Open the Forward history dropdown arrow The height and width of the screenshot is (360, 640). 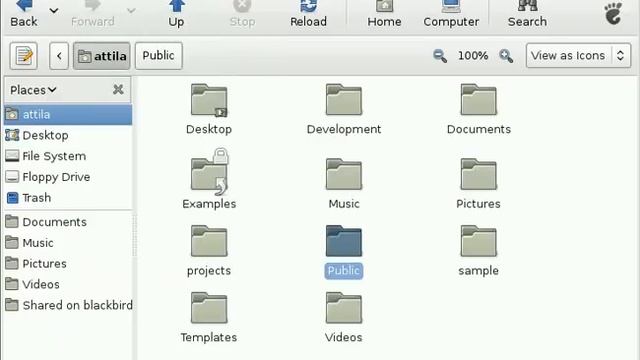(131, 11)
